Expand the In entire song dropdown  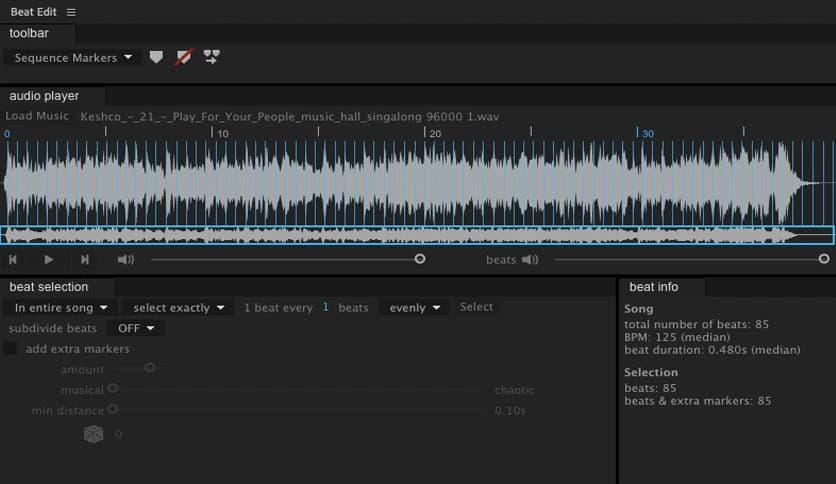(x=61, y=308)
